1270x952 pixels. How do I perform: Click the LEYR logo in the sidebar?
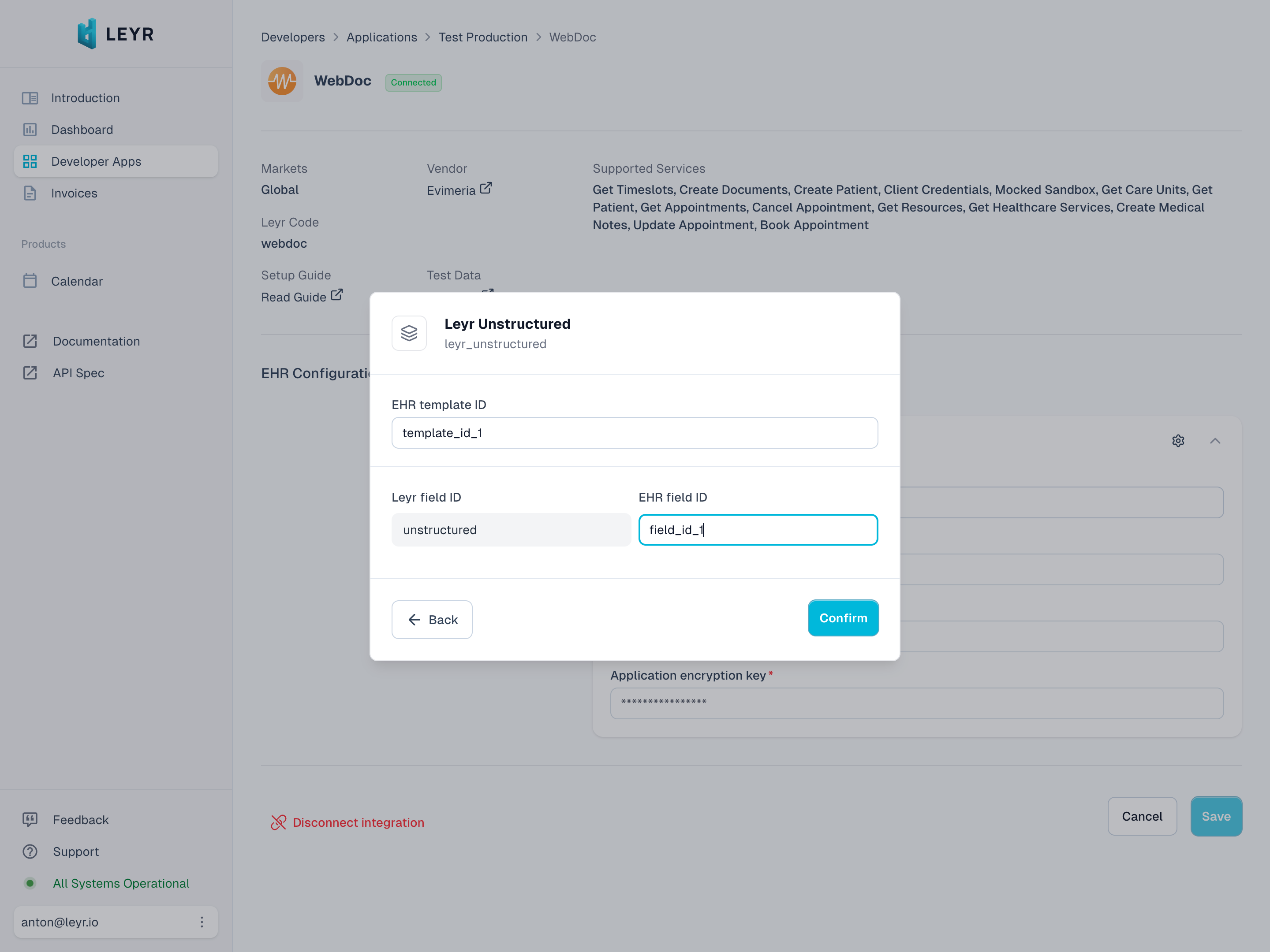pos(116,34)
